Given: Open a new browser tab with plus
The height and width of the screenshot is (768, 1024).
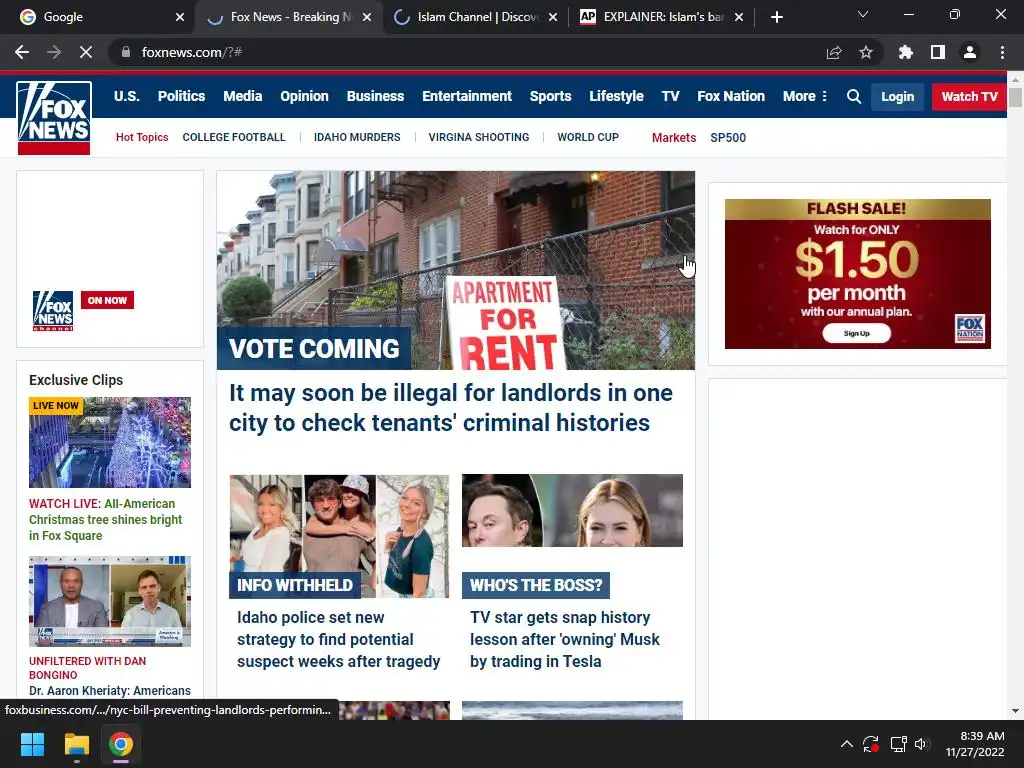Looking at the screenshot, I should coord(776,17).
